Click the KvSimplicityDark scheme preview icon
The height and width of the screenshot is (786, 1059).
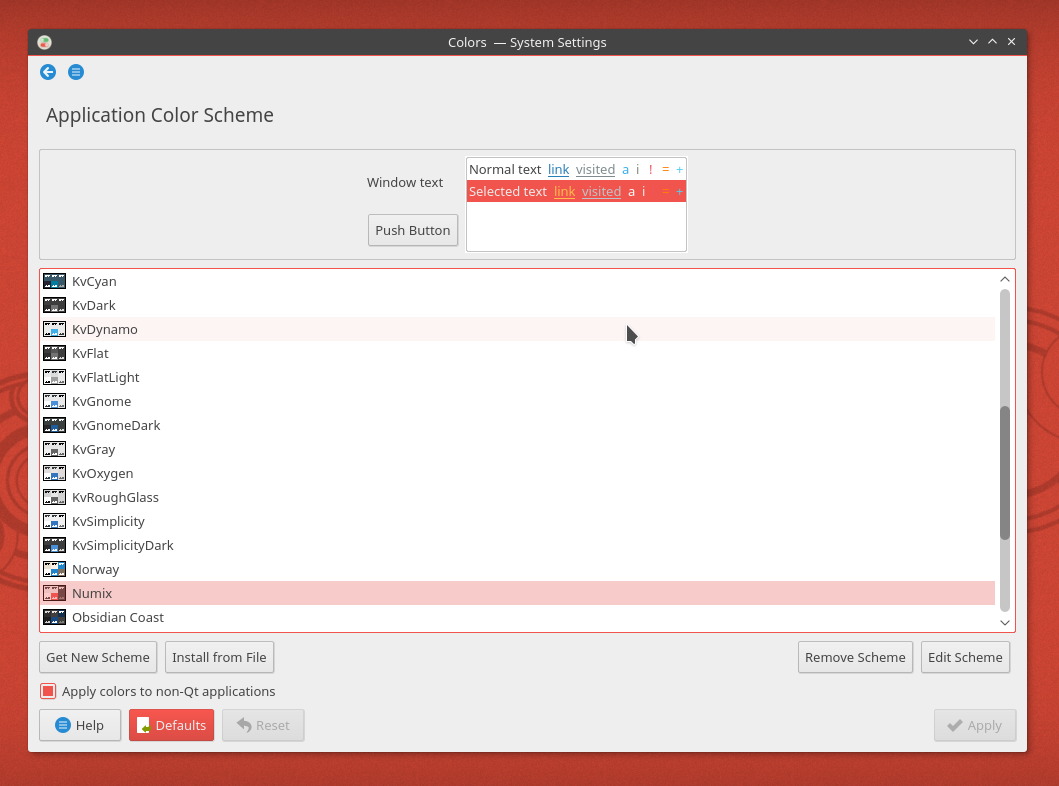tap(55, 545)
